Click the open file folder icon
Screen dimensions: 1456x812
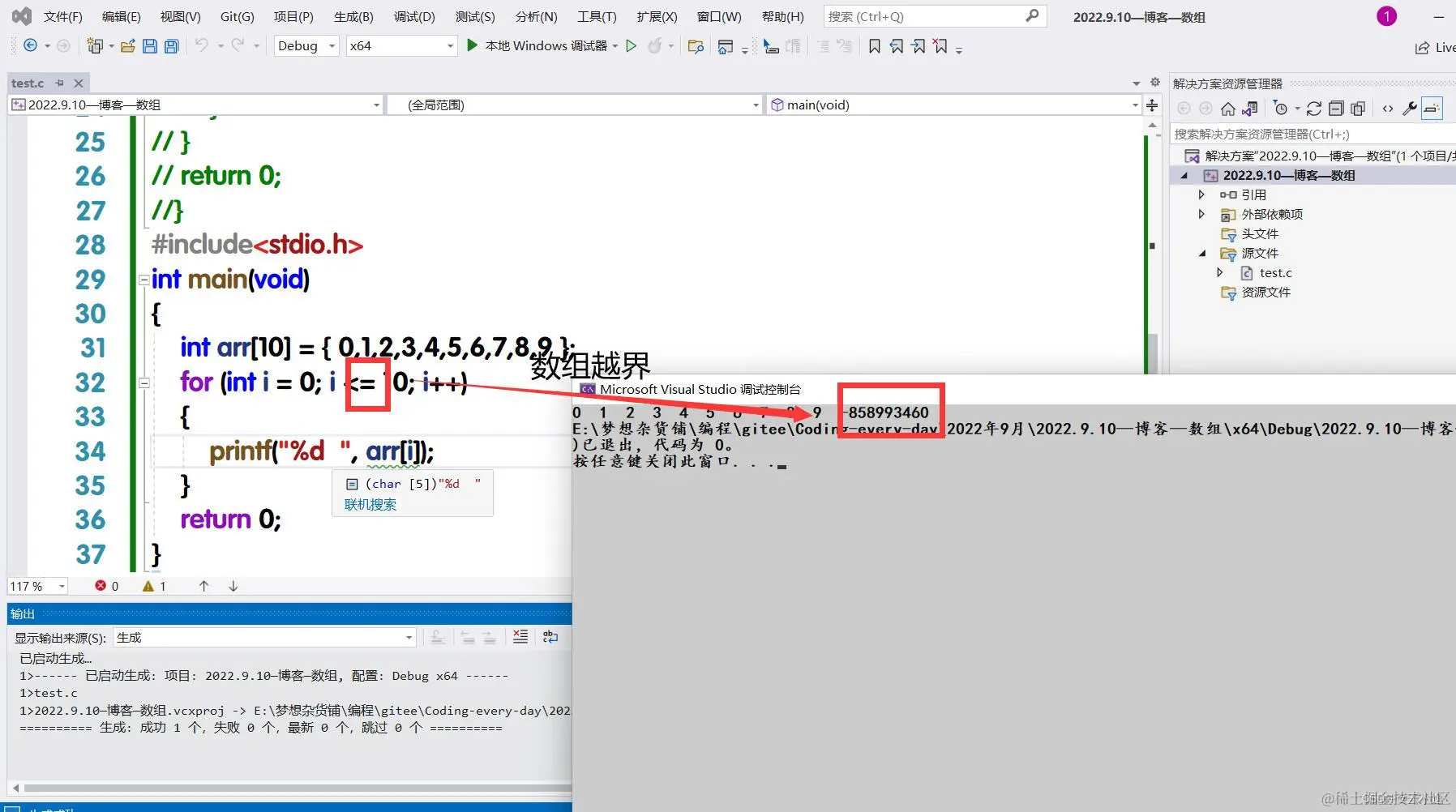[x=127, y=46]
